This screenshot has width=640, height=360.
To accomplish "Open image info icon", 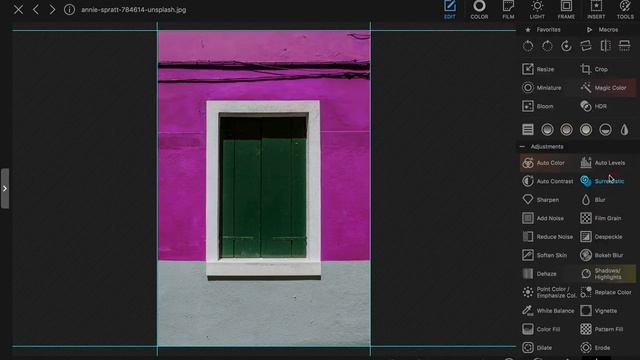I will [69, 9].
